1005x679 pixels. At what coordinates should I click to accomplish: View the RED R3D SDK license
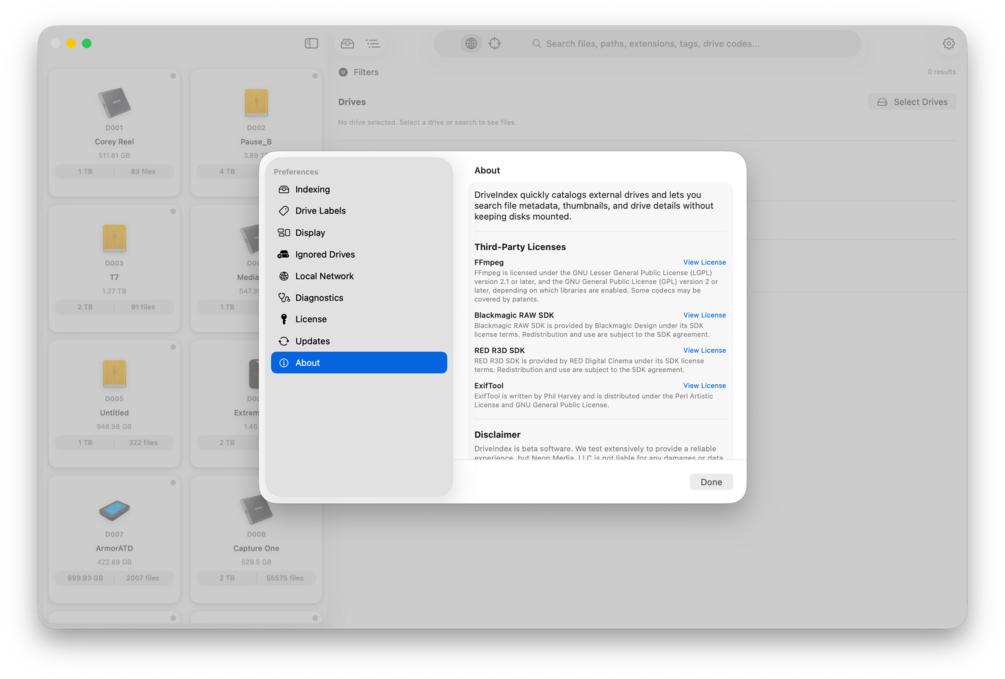pyautogui.click(x=704, y=351)
